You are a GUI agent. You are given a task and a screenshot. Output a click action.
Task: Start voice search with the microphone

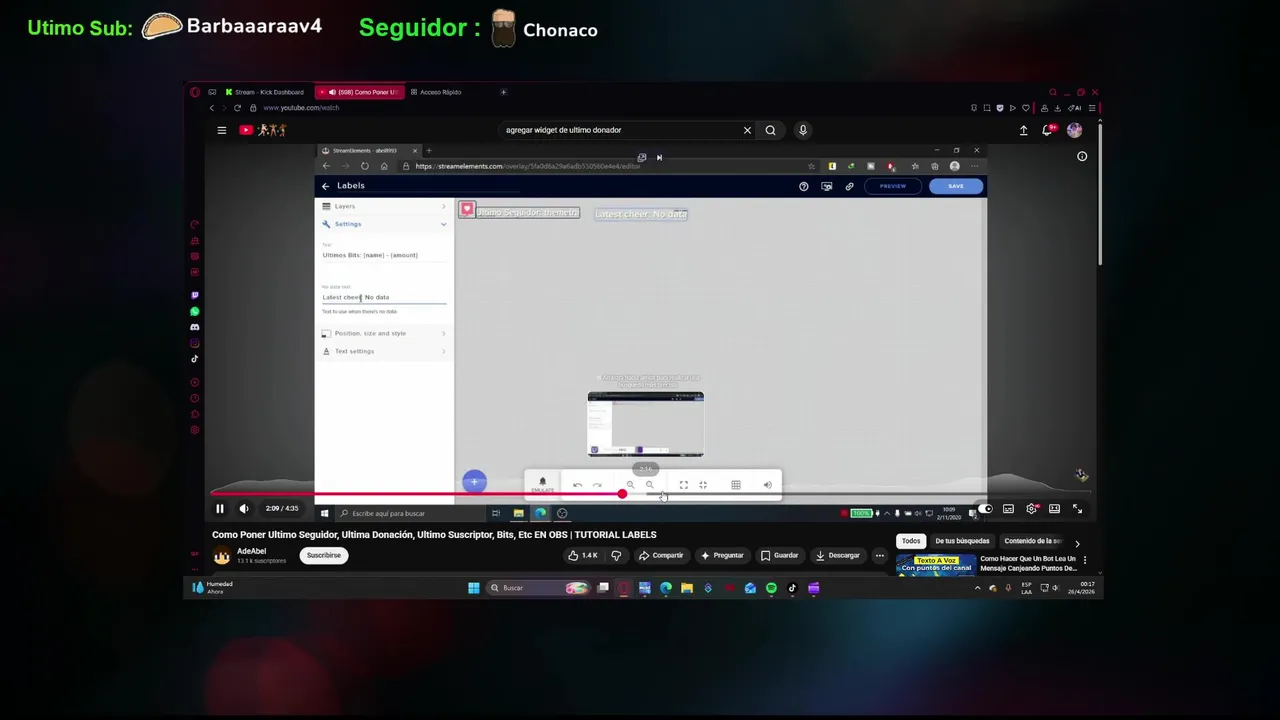click(802, 130)
